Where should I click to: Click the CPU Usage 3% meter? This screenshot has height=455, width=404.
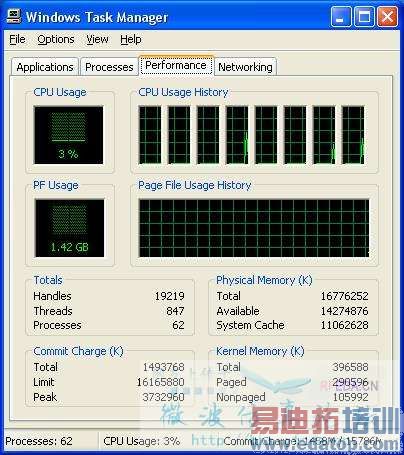pos(68,135)
